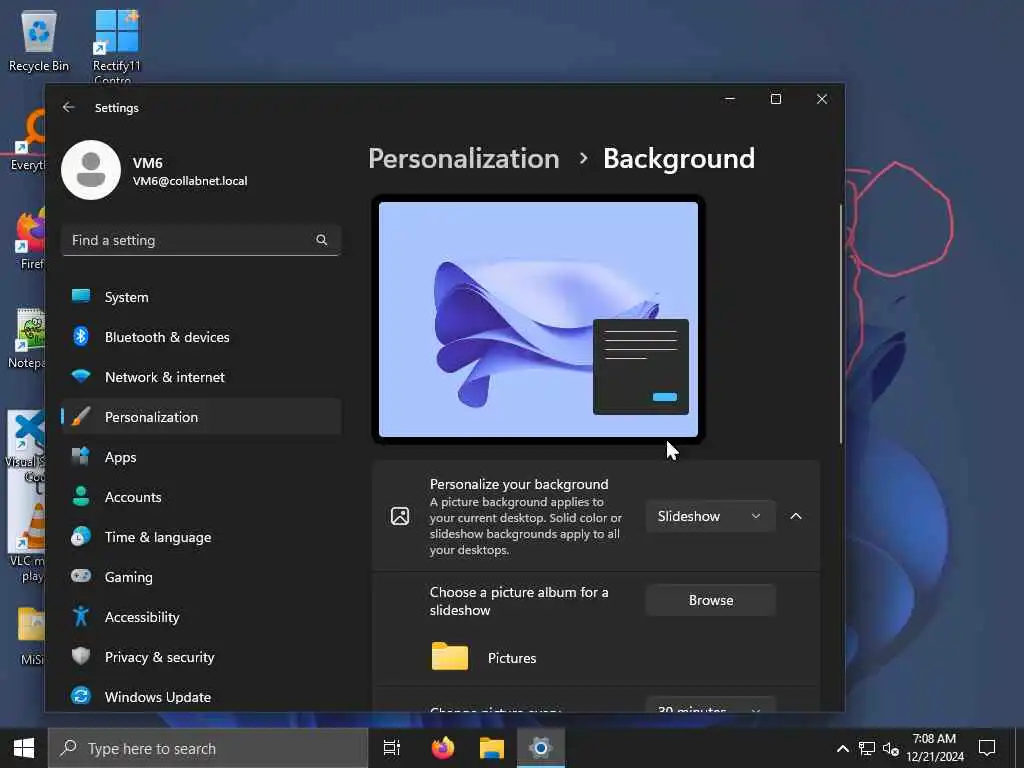1024x768 pixels.
Task: Open the Windows Start menu
Action: (24, 748)
